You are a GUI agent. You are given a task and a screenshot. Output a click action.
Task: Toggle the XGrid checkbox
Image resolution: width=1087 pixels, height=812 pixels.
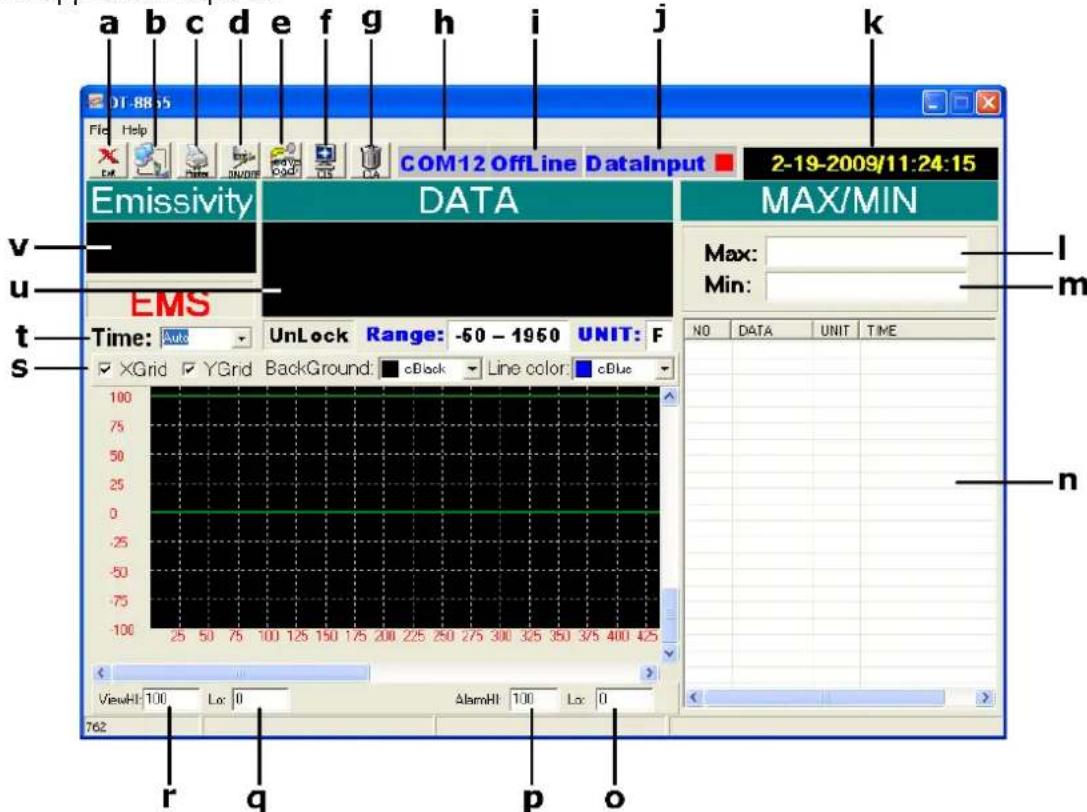click(105, 369)
